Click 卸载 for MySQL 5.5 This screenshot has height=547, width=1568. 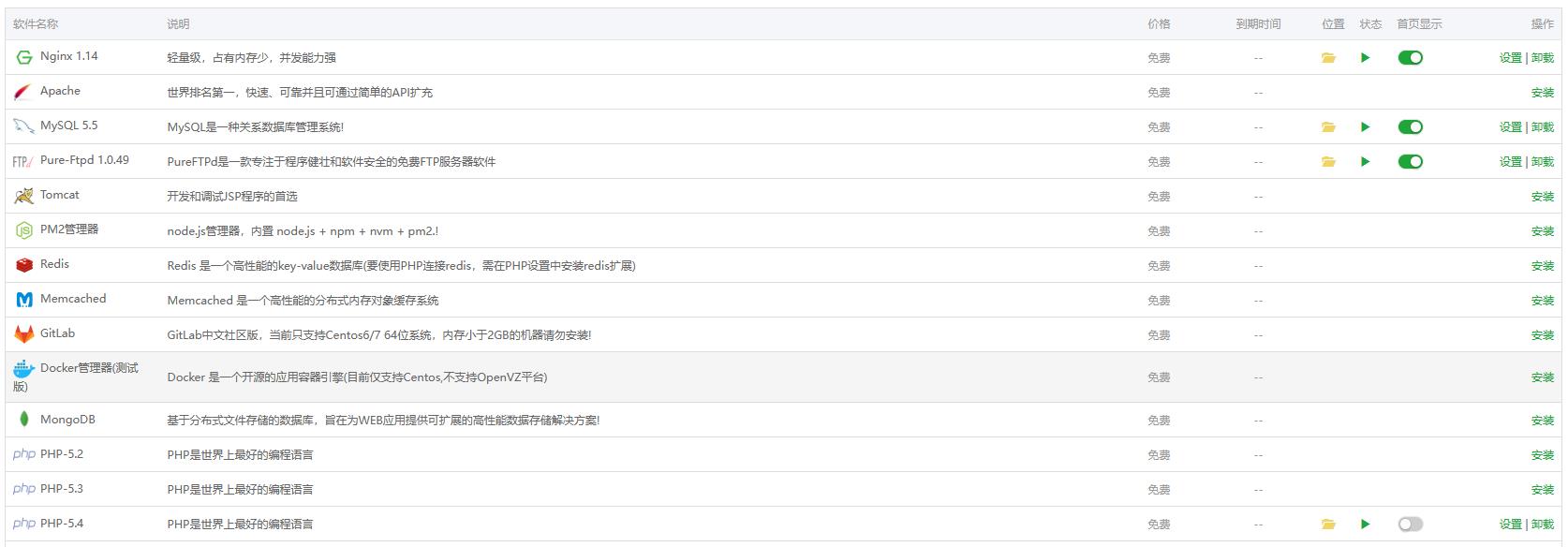(1542, 127)
